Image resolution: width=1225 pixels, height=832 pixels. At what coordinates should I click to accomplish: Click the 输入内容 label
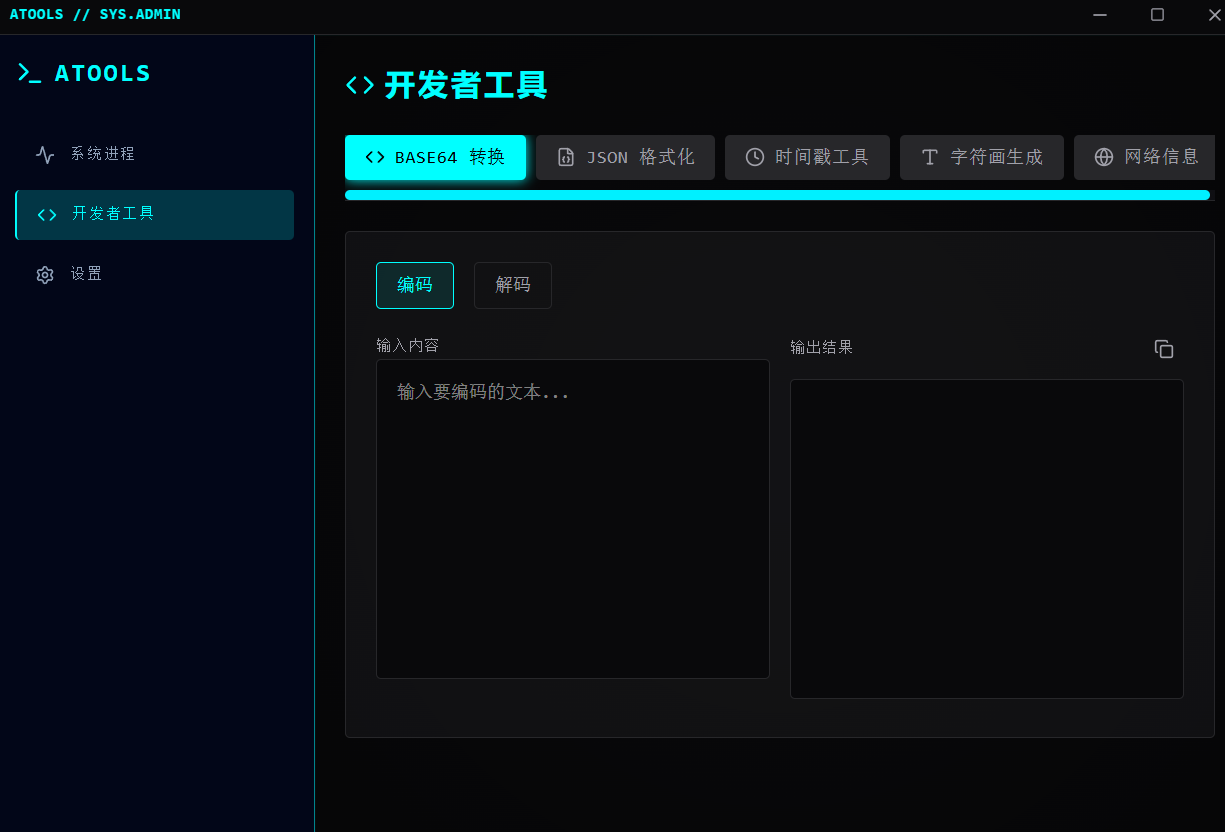click(x=407, y=345)
